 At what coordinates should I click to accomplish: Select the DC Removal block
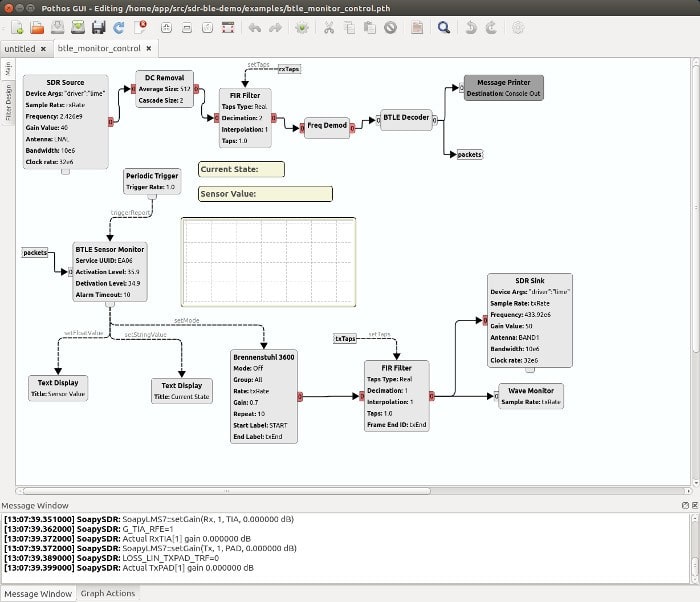point(164,89)
